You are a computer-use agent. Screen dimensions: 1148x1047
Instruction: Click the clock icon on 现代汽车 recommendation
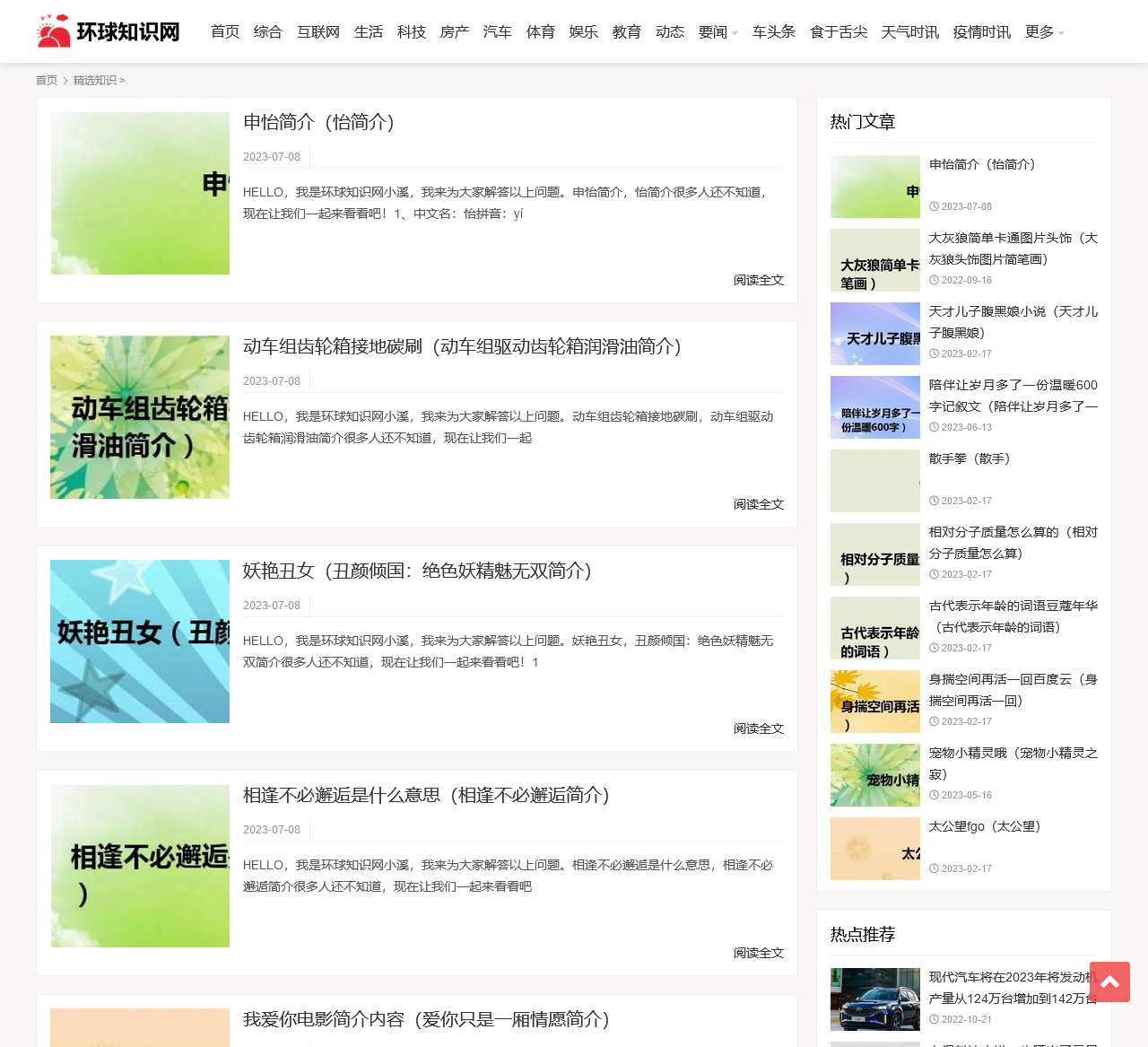(934, 1019)
